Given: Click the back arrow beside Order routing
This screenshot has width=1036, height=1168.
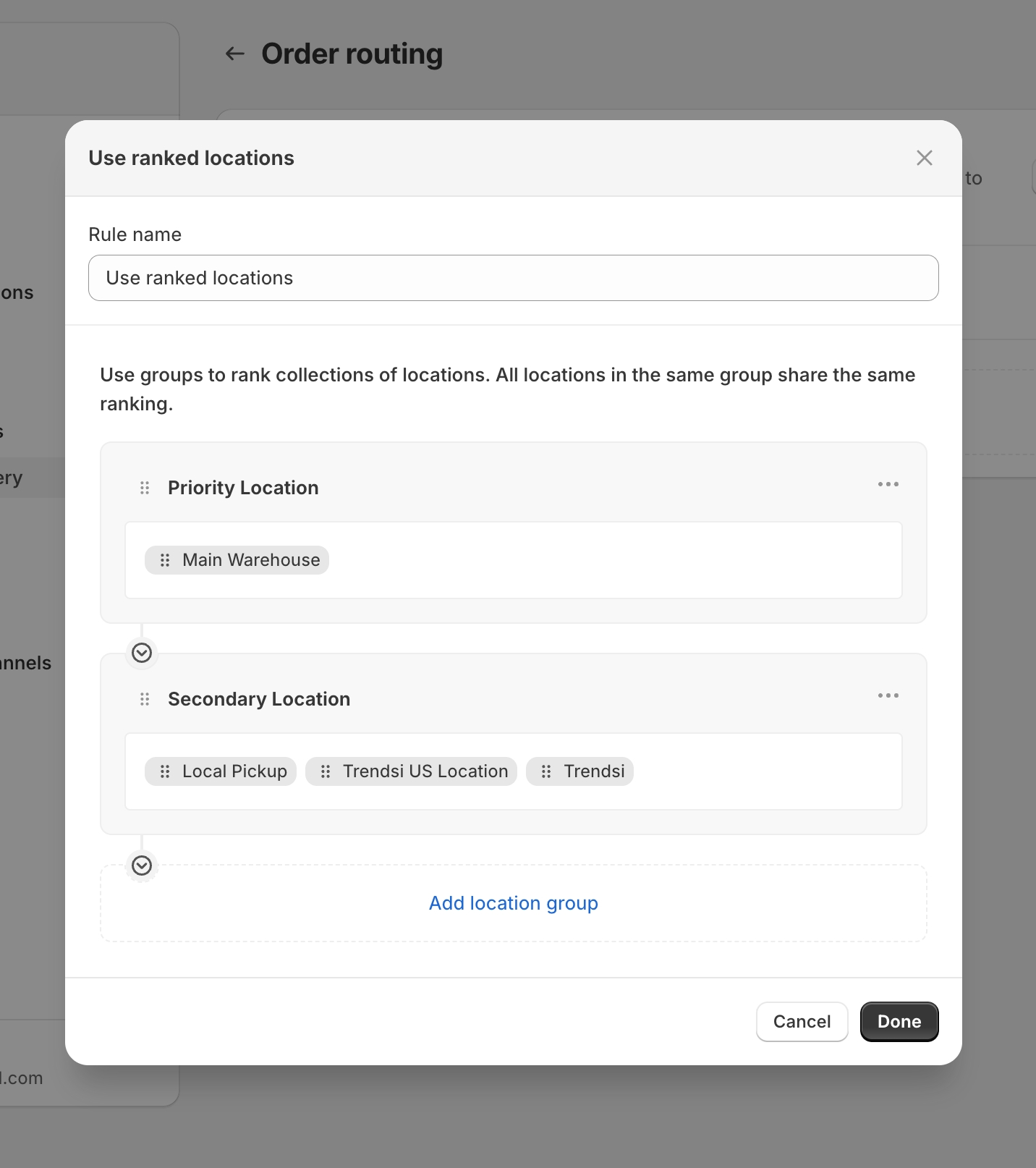Looking at the screenshot, I should tap(234, 54).
